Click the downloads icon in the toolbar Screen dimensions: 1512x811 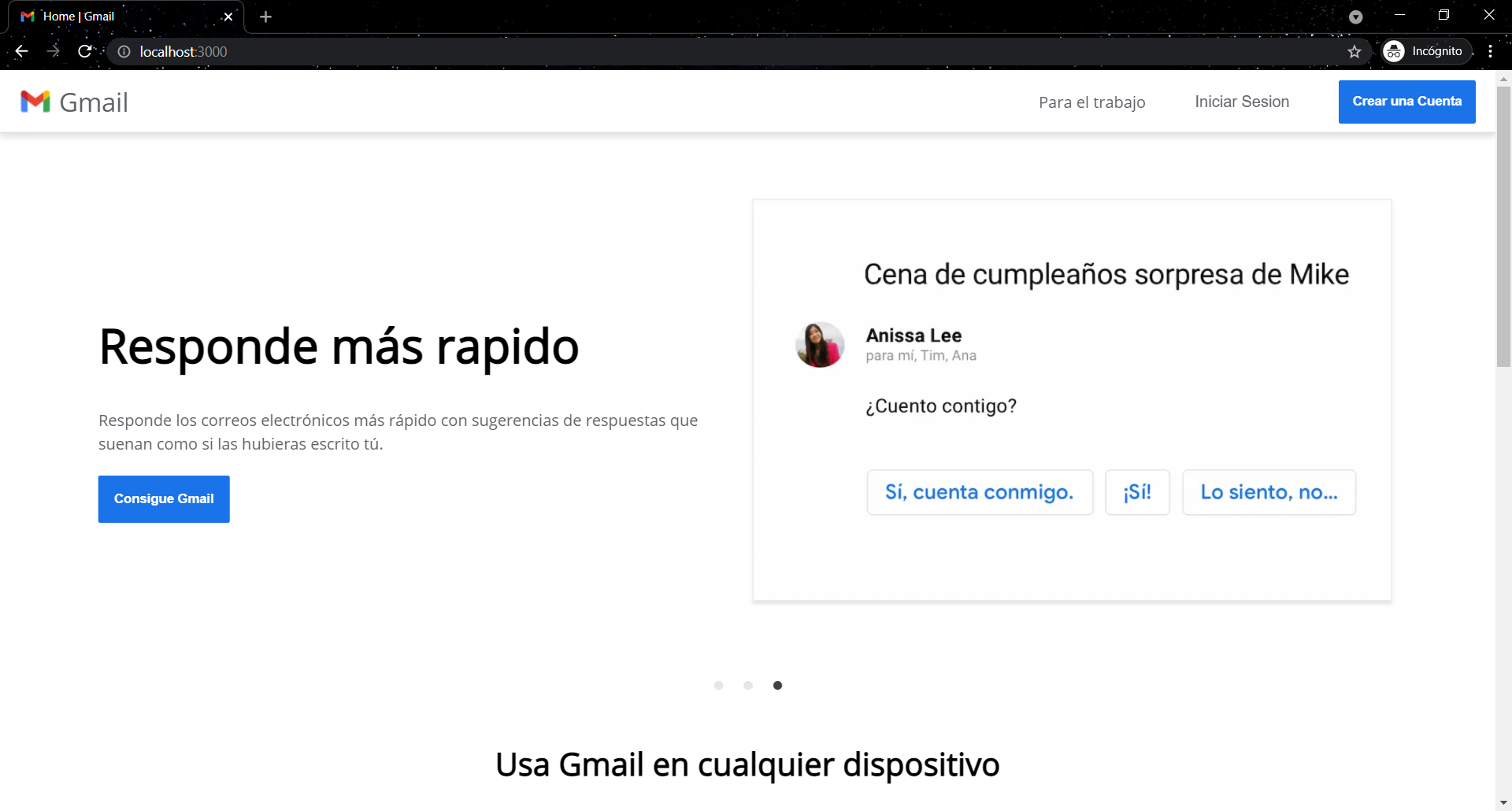(x=1356, y=17)
